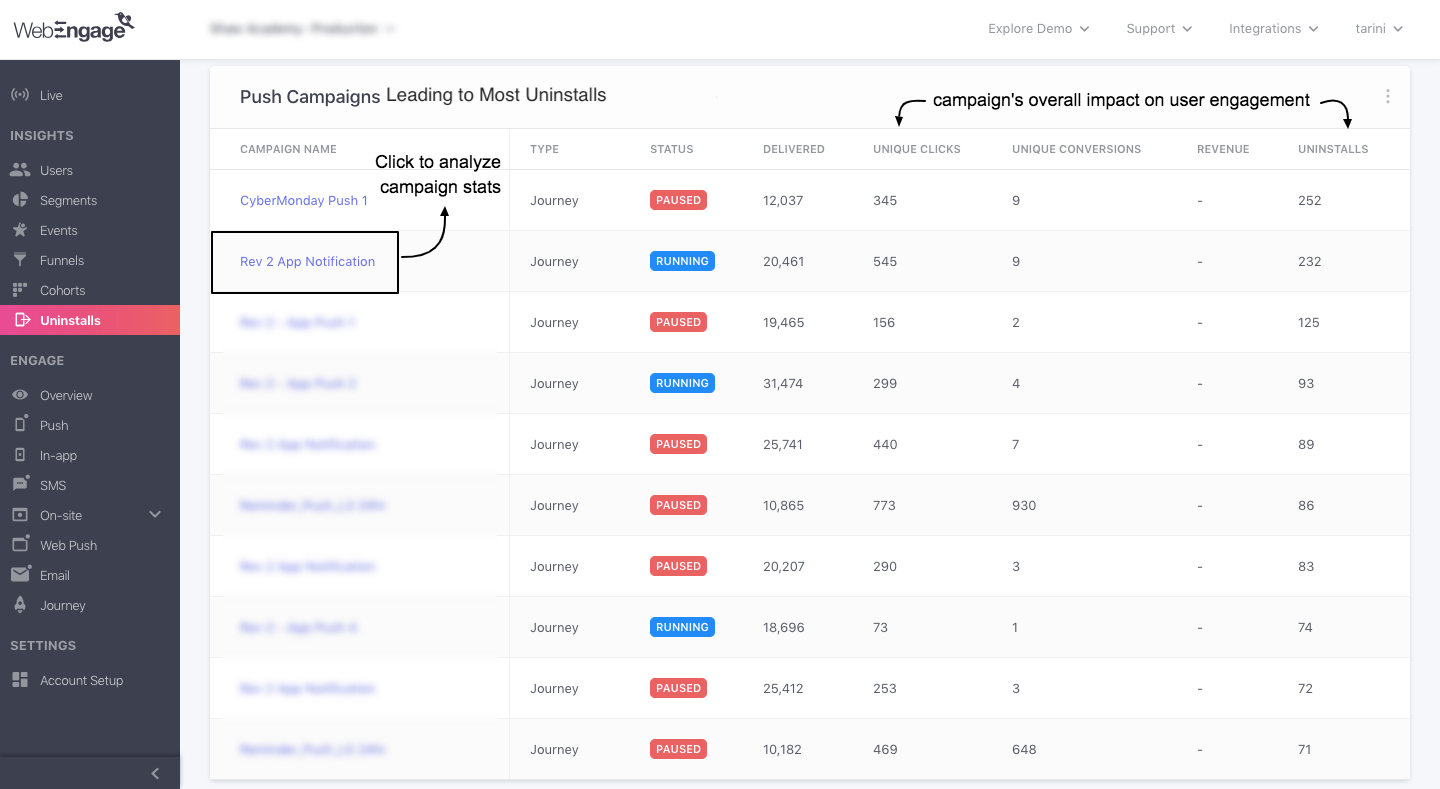
Task: Go to Segments in sidebar
Action: (x=68, y=200)
